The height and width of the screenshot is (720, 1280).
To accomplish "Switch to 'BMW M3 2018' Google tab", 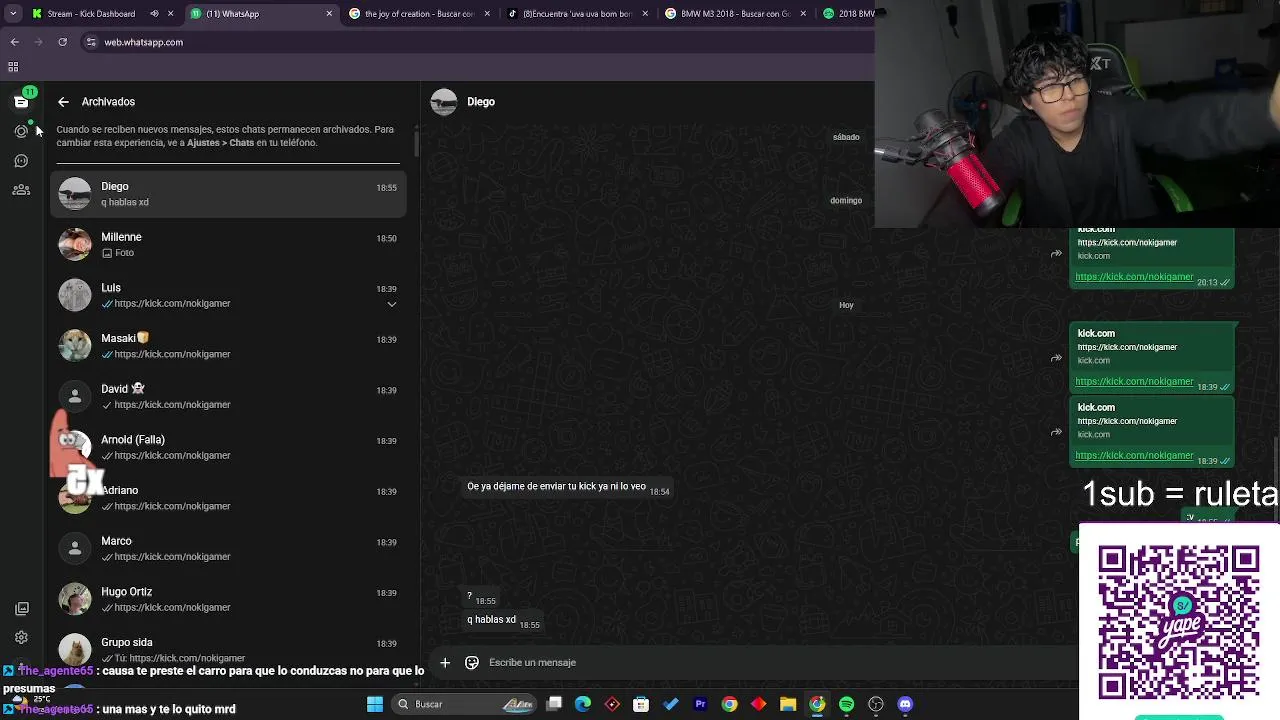I will click(x=737, y=14).
